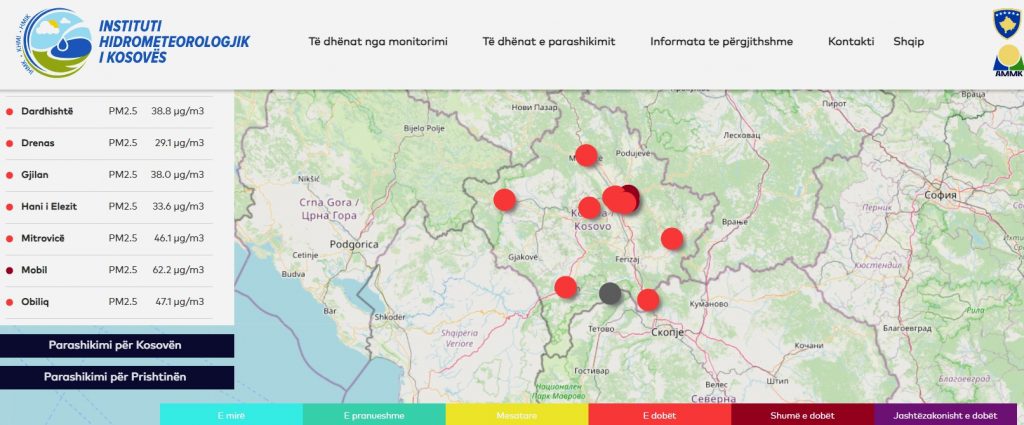Select the red marker near Mitrovica on map

click(587, 155)
